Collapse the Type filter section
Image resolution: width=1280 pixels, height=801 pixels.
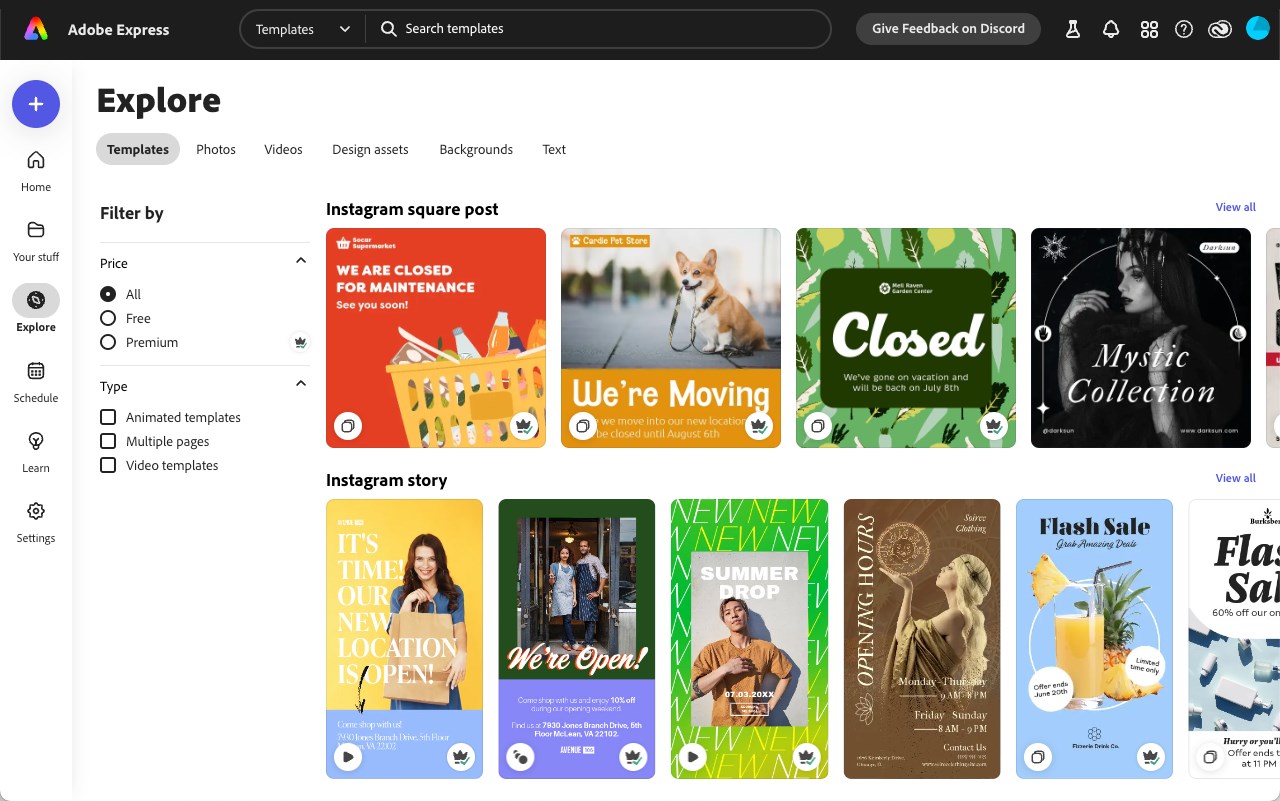[300, 382]
